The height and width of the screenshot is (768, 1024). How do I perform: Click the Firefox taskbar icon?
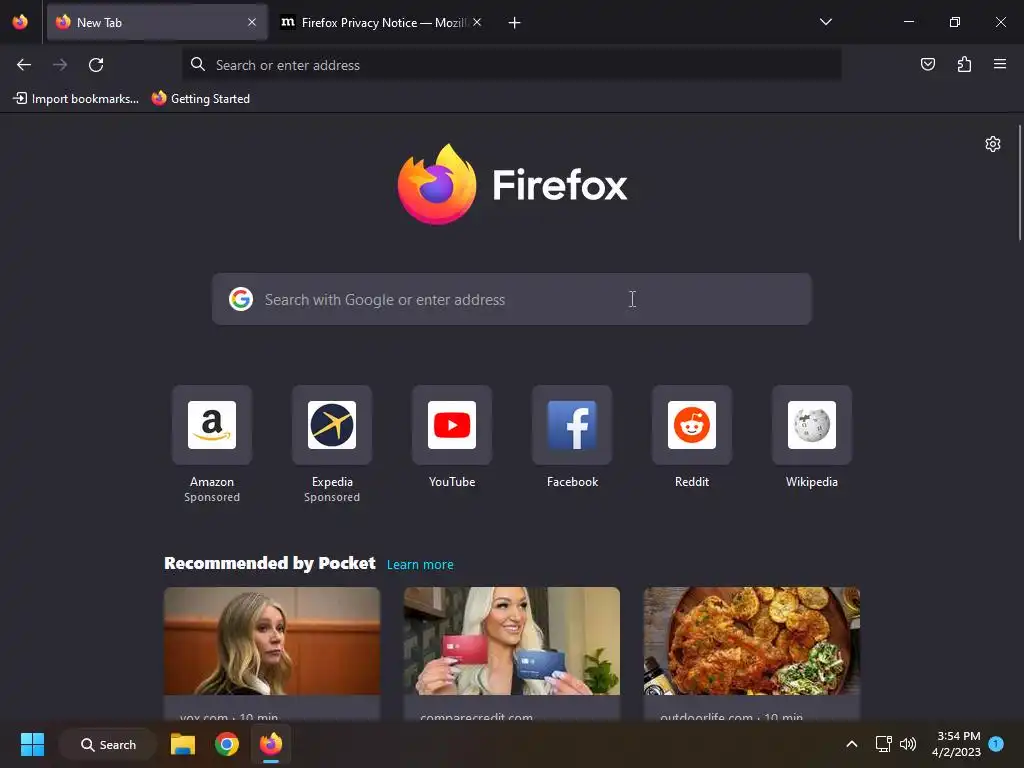[x=271, y=744]
